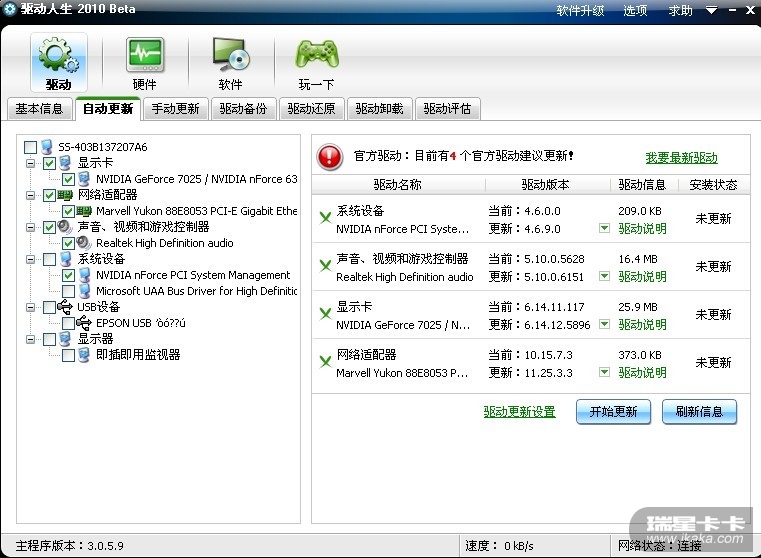Open the 硬件 hardware monitor icon
The height and width of the screenshot is (558, 761).
[x=145, y=62]
